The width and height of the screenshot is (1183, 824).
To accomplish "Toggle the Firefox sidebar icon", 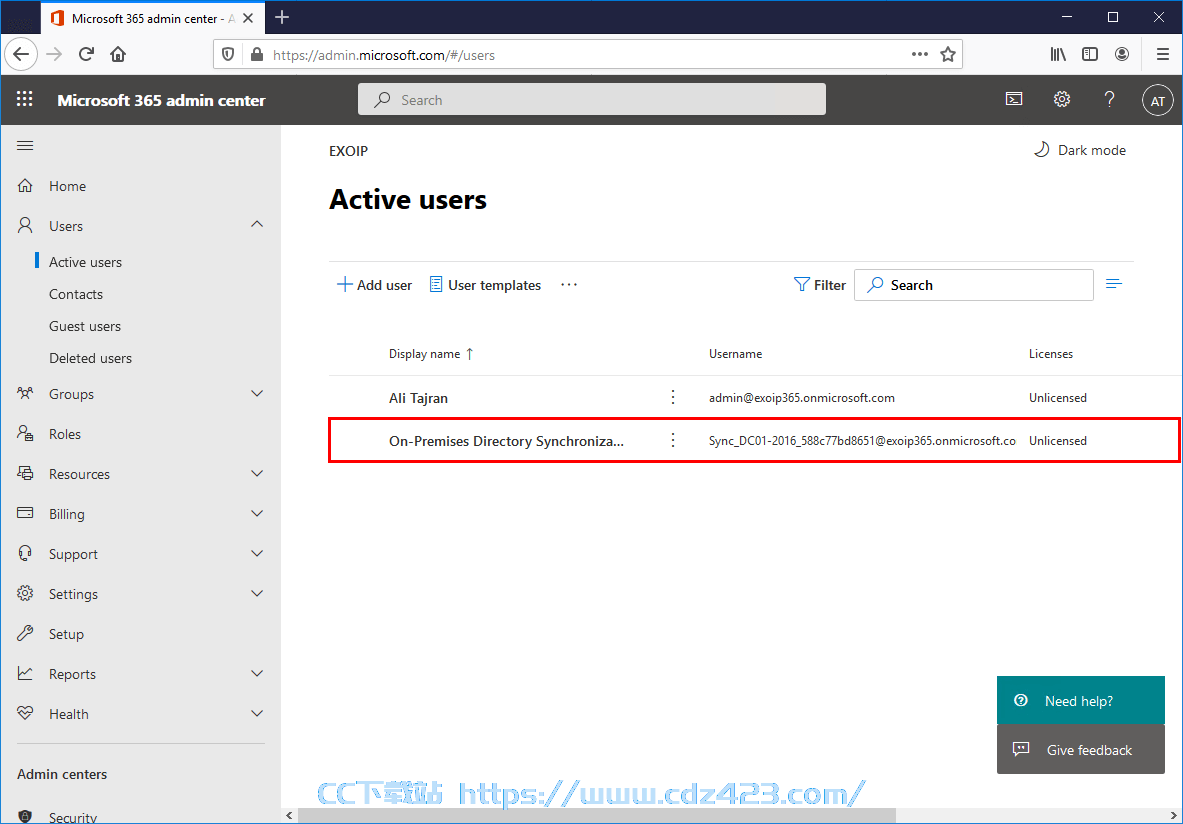I will 1089,54.
